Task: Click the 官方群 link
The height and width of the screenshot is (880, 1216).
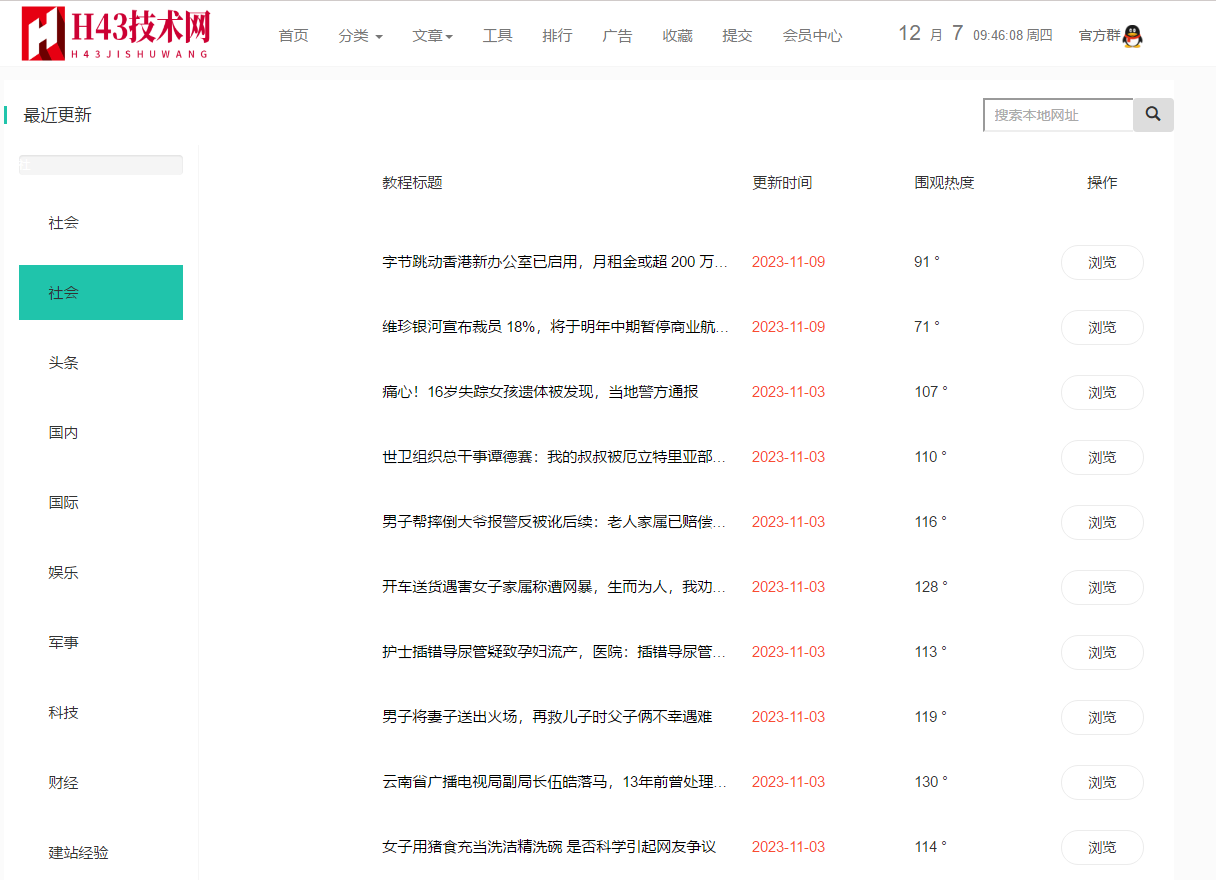Action: (x=1099, y=36)
